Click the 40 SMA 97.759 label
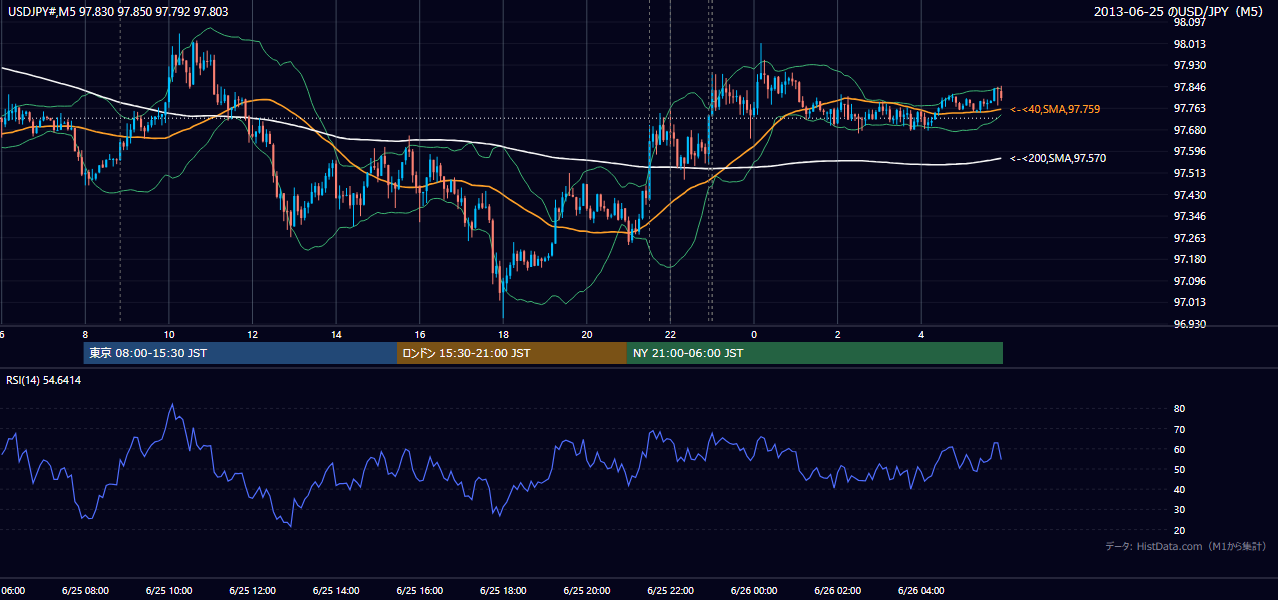Image resolution: width=1278 pixels, height=600 pixels. pos(1055,109)
